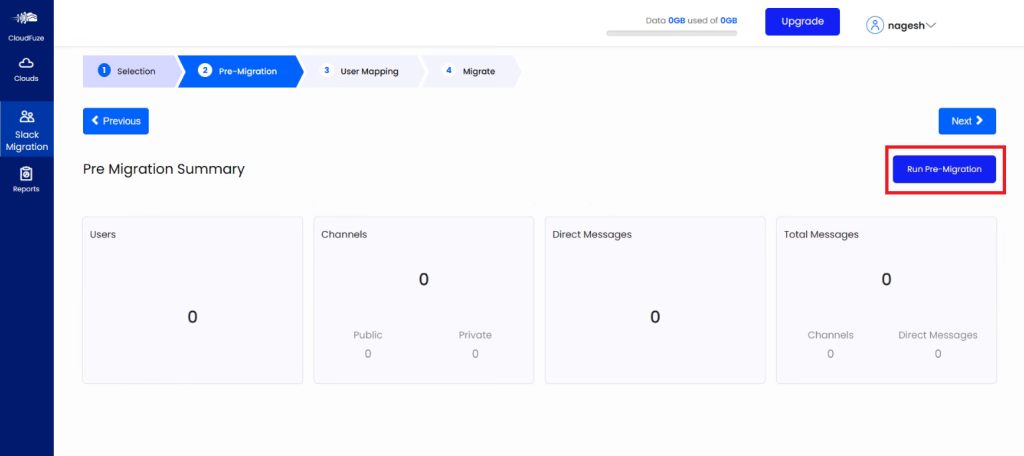Click the Channels card title
1024x456 pixels.
[x=344, y=234]
